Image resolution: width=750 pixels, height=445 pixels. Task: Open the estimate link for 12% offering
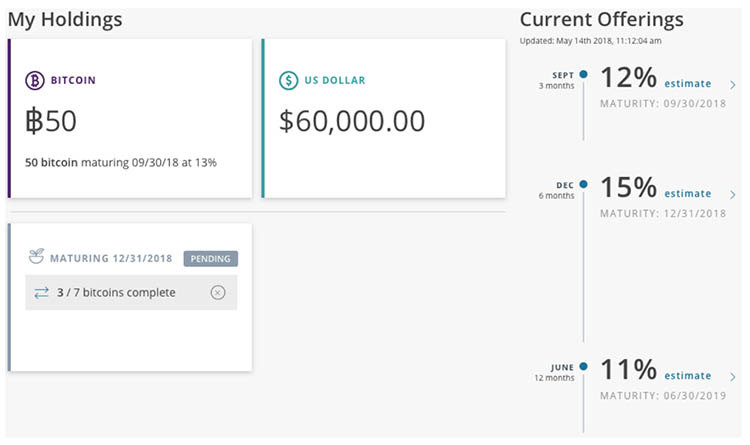tap(688, 84)
